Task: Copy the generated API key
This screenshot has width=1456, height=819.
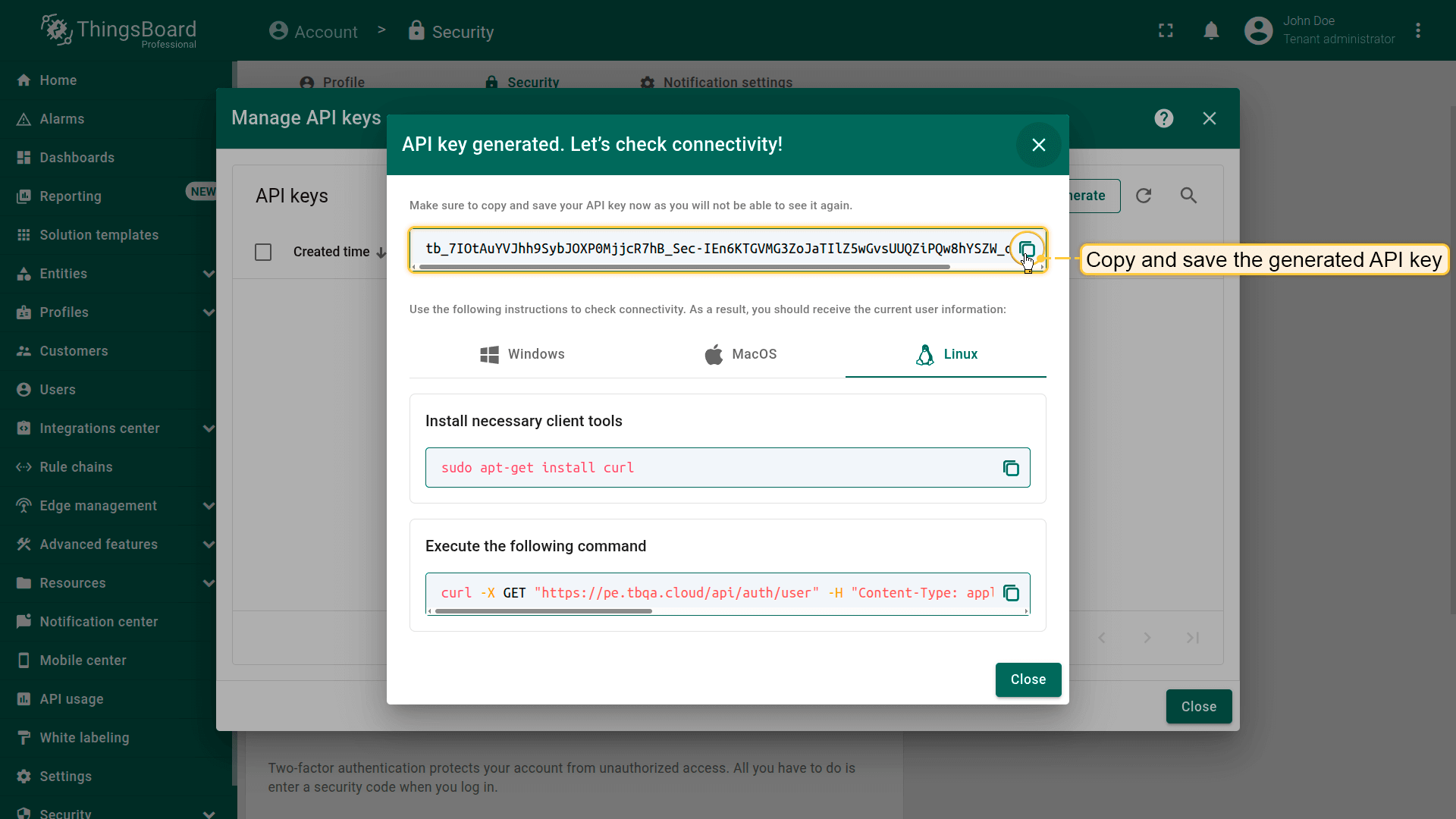Action: click(1027, 249)
